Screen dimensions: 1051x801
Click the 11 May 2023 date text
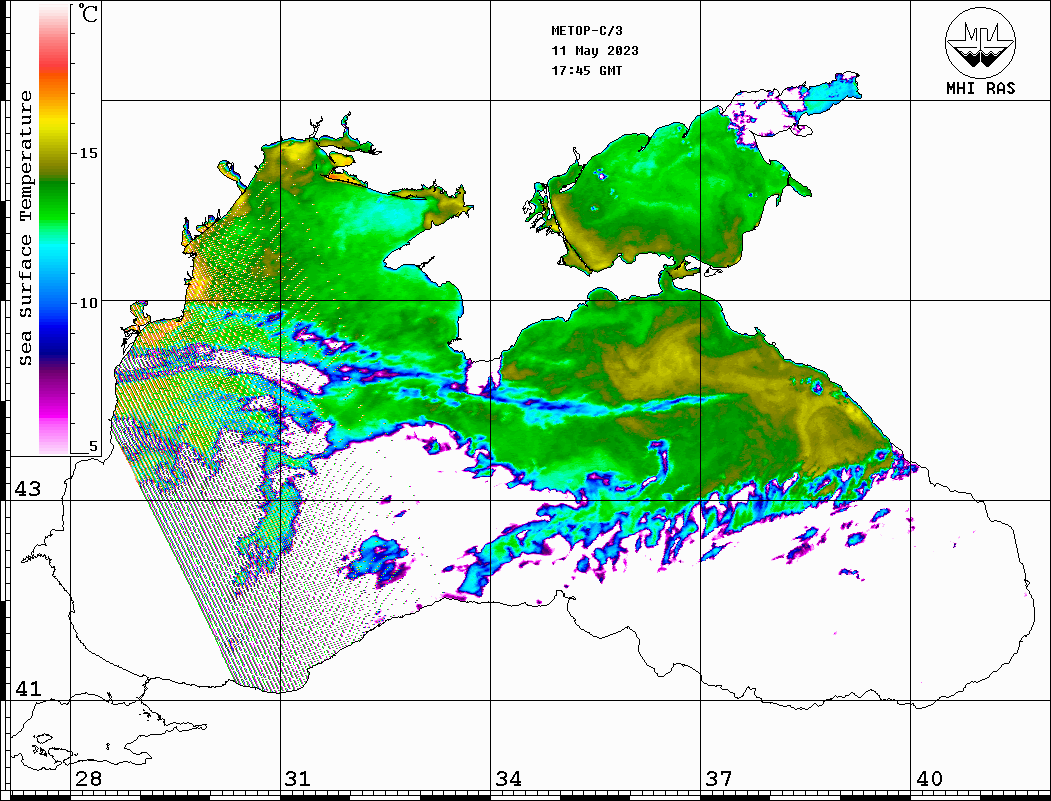click(595, 51)
